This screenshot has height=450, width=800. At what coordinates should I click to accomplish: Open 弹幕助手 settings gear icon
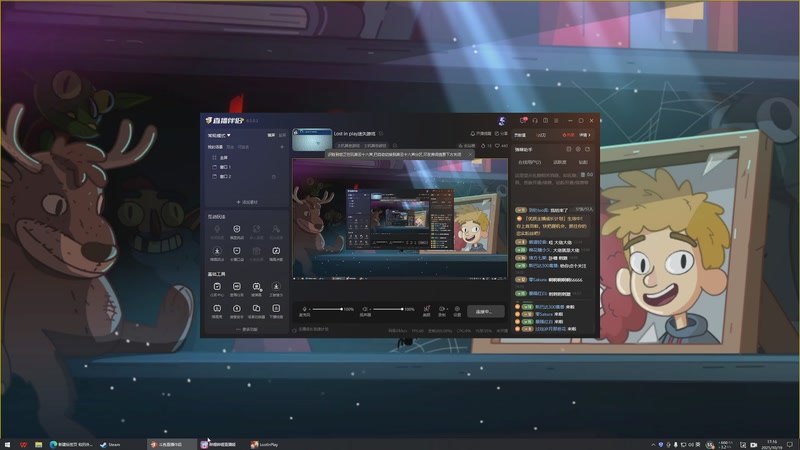[x=578, y=149]
